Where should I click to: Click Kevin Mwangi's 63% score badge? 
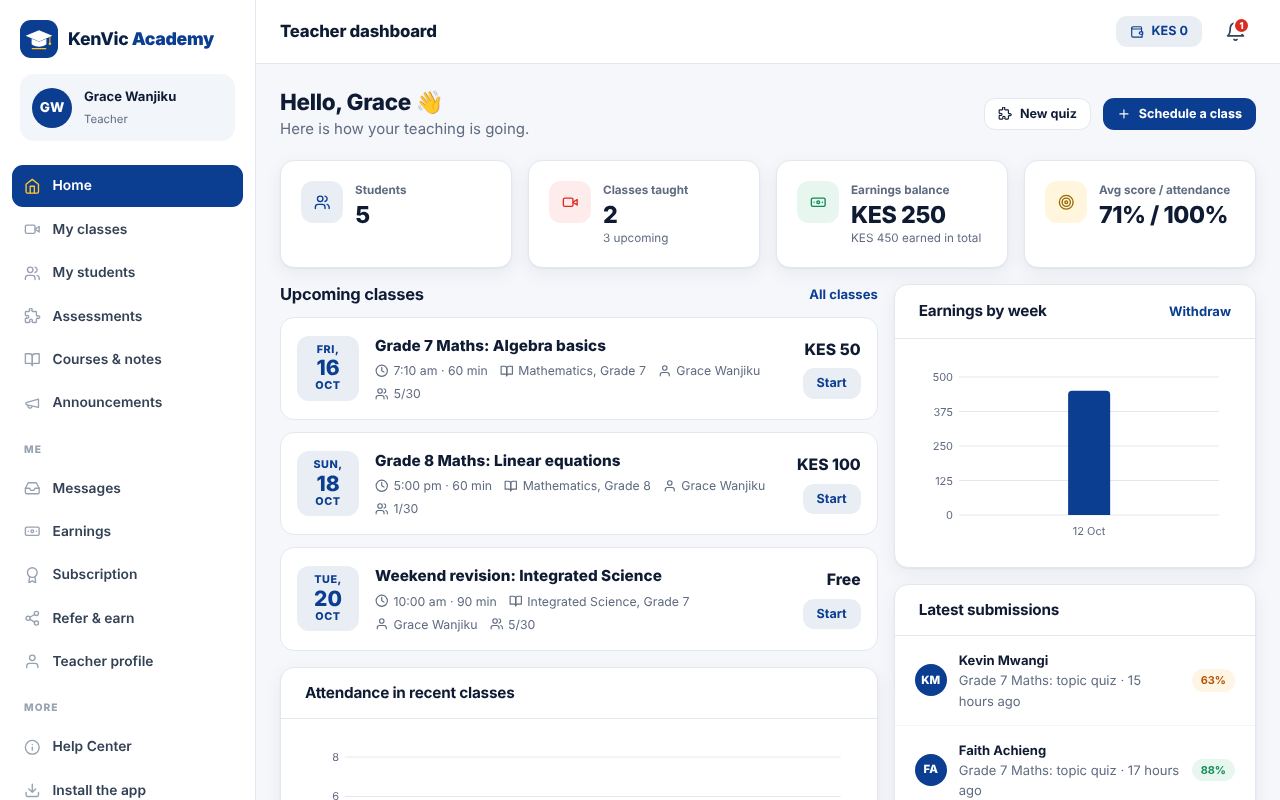[x=1213, y=680]
